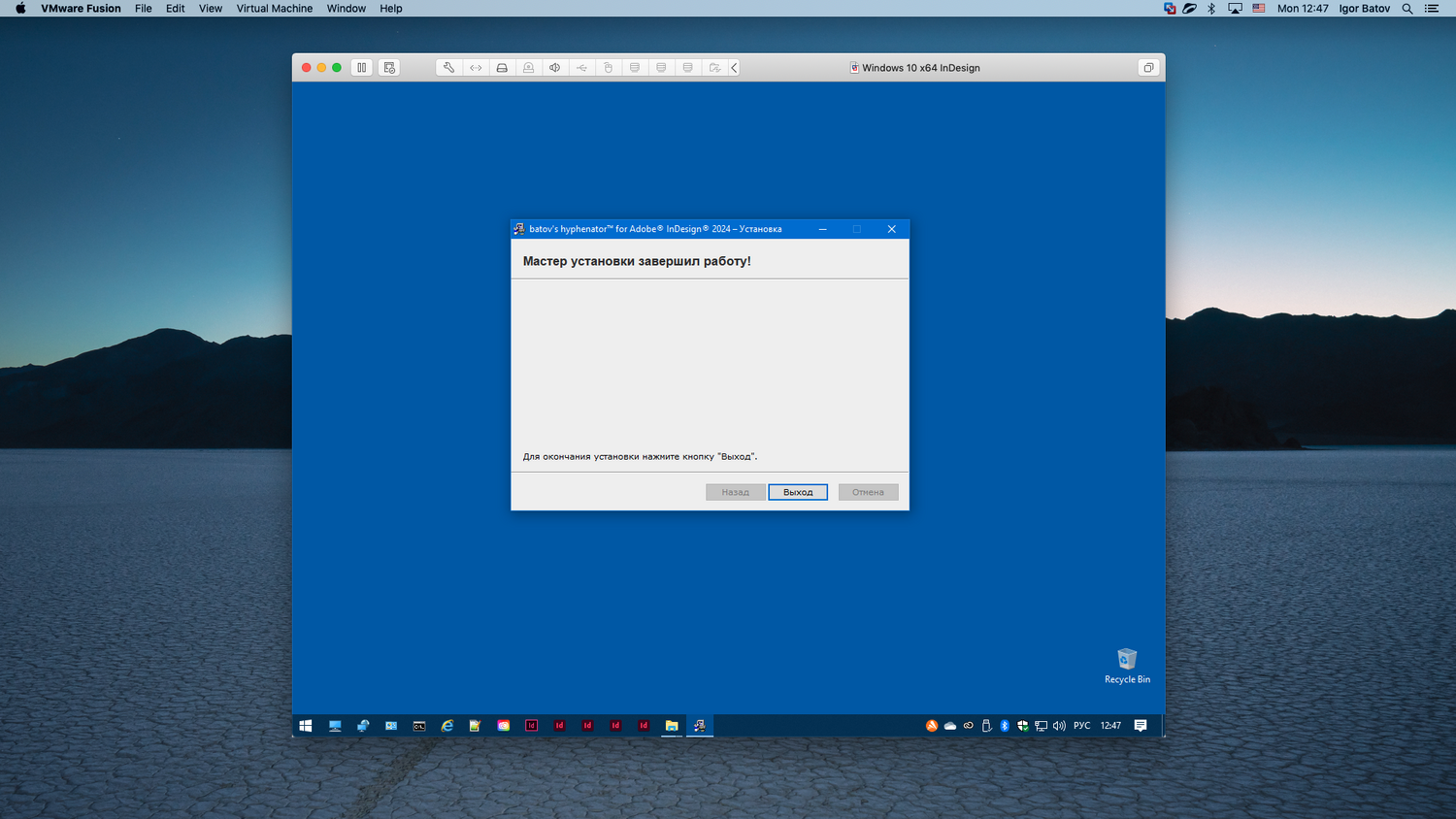
Task: Click the USB device icon in VMware toolbar
Action: (x=581, y=68)
